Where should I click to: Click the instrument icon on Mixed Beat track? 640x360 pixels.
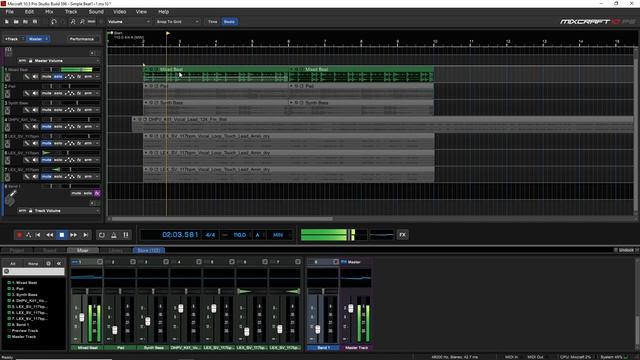[x=7, y=77]
